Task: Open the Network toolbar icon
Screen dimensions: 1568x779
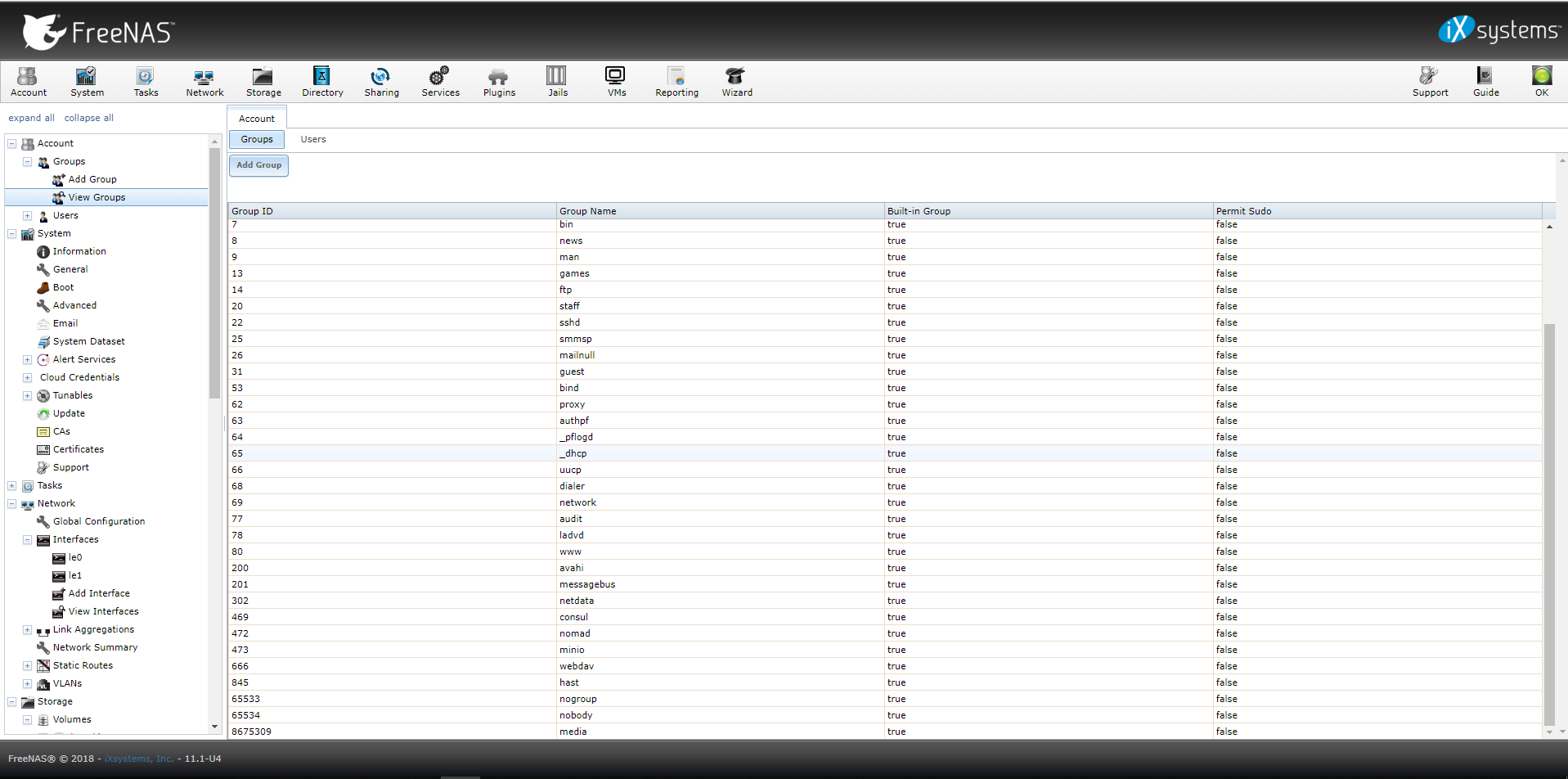Action: pos(204,82)
